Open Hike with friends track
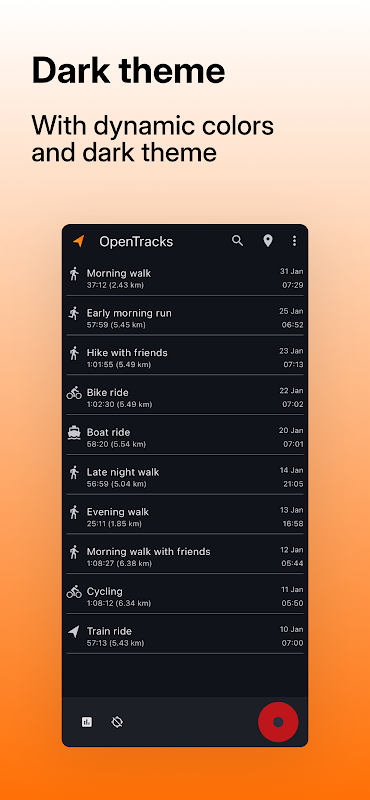The width and height of the screenshot is (370, 800). click(x=185, y=358)
